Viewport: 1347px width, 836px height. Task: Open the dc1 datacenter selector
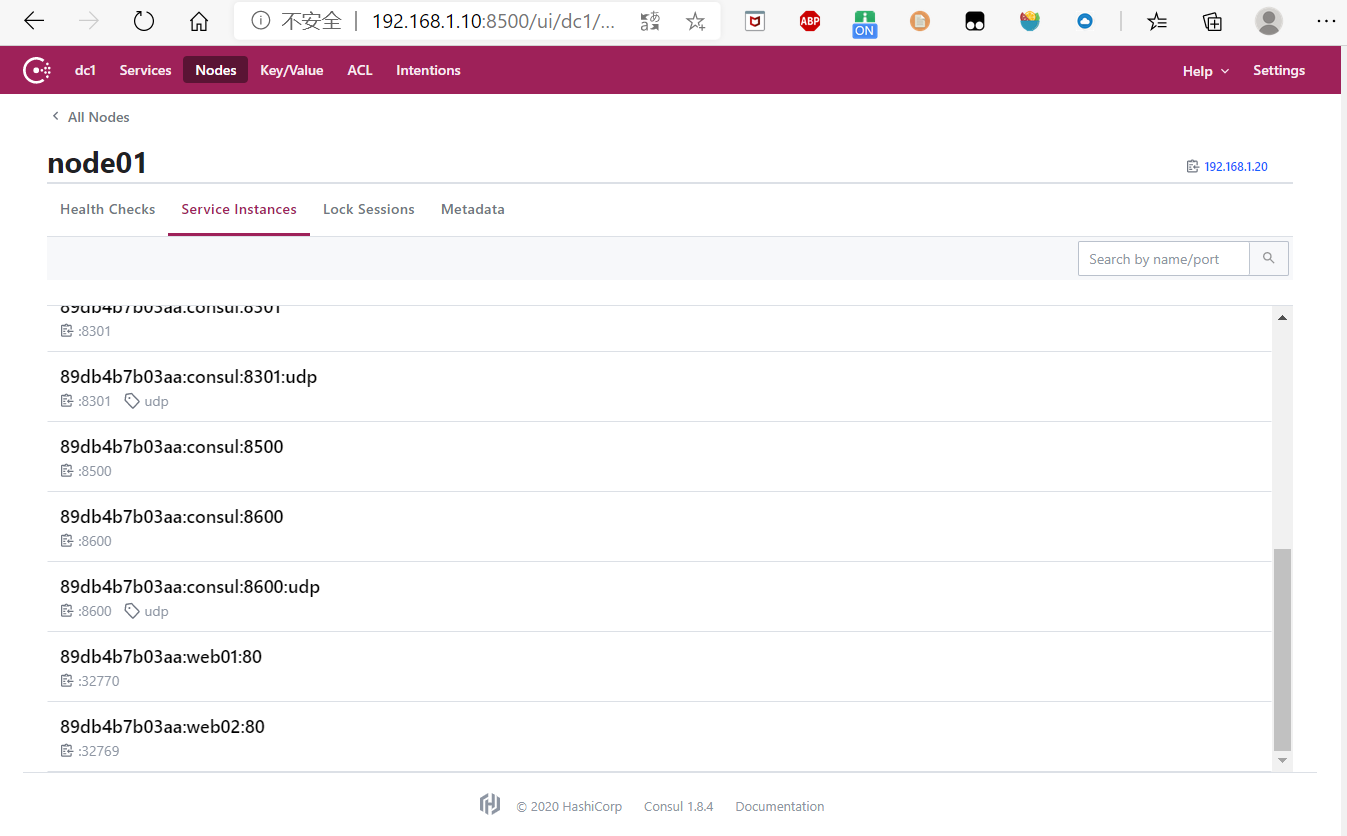click(x=85, y=70)
